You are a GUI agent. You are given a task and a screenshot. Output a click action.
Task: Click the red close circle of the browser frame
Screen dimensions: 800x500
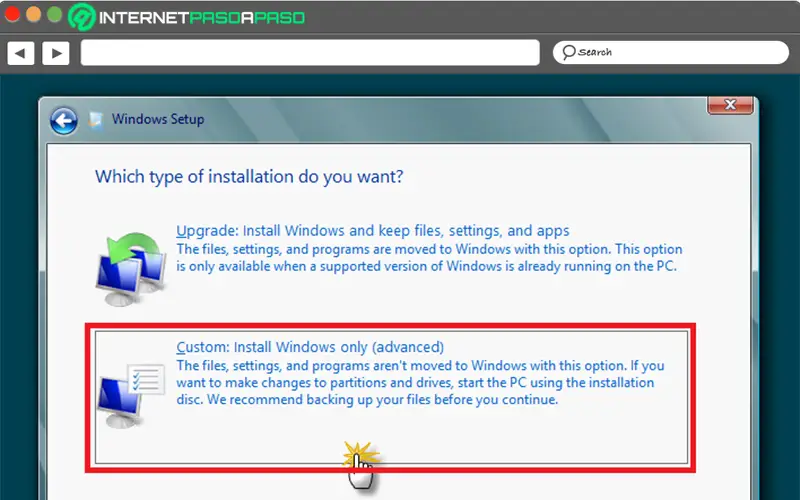[x=11, y=14]
